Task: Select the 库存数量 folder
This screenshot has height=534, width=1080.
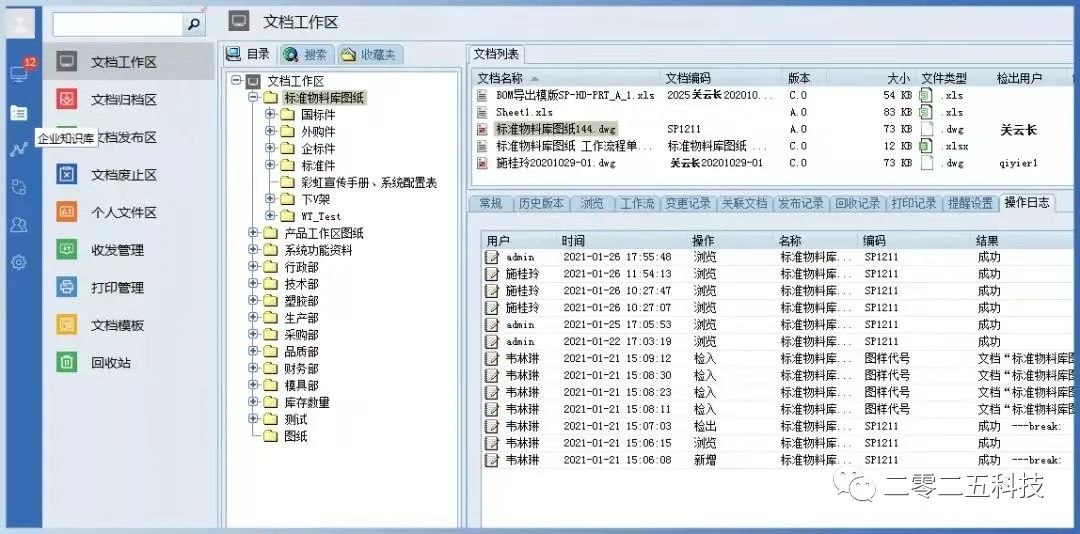Action: click(307, 402)
